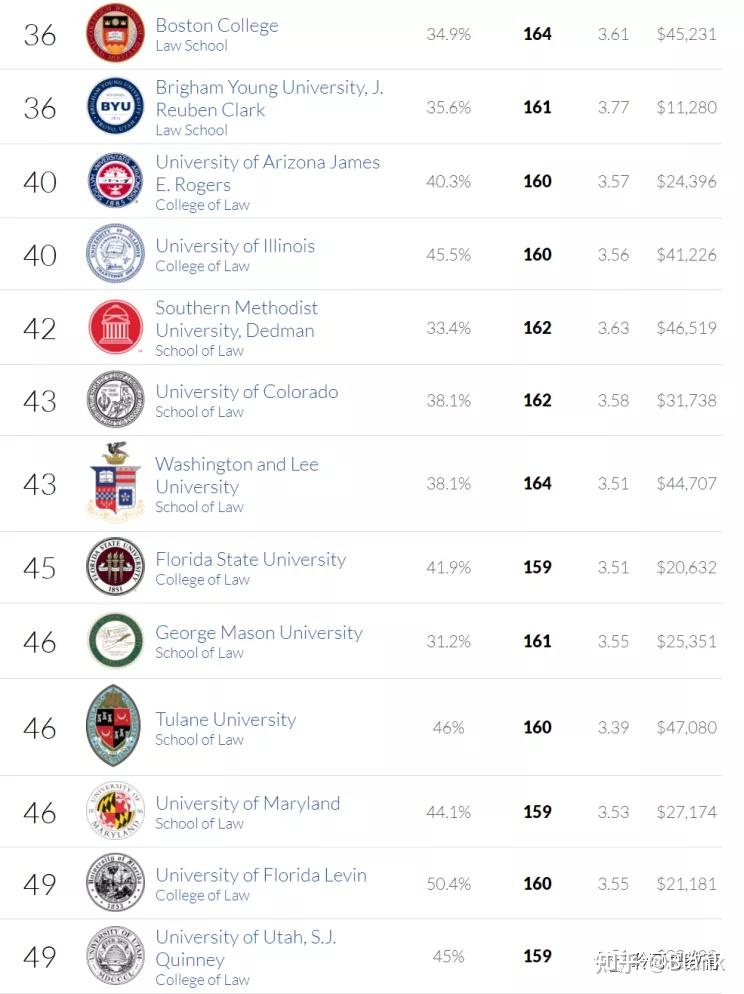Open University of Florida Levin link

(261, 875)
